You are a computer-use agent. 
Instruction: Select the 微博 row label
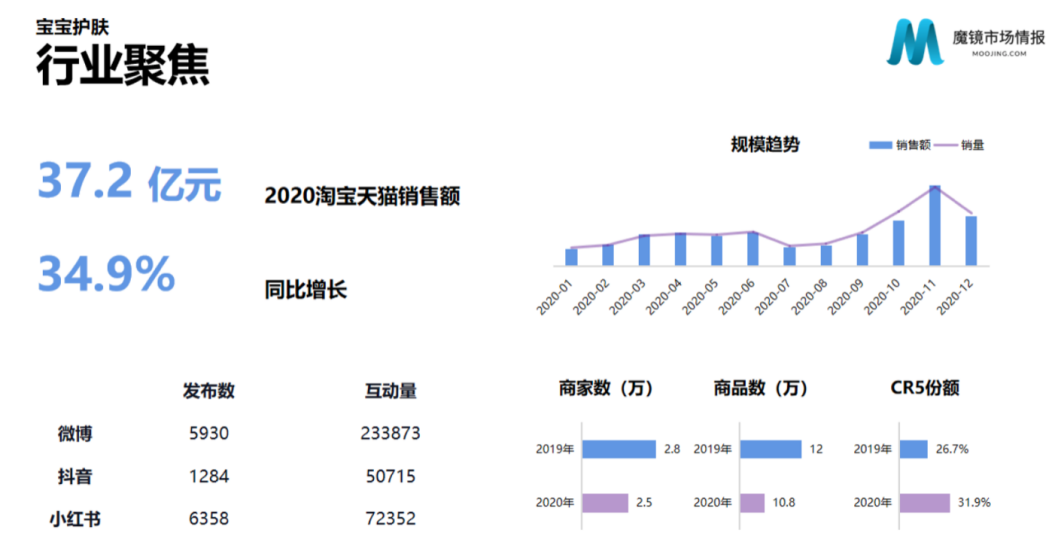point(75,433)
